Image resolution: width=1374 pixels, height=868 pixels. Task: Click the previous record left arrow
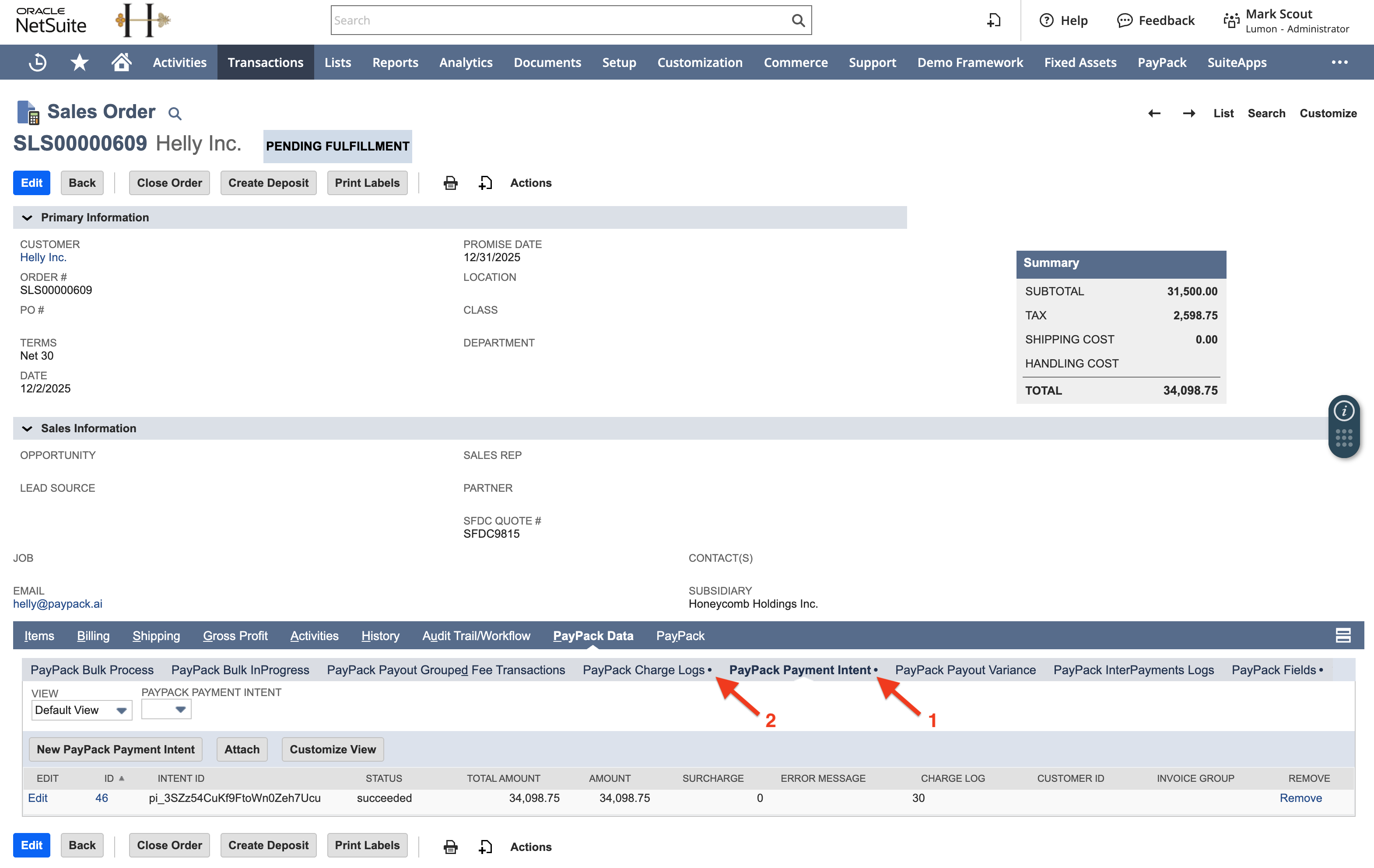pyautogui.click(x=1154, y=114)
